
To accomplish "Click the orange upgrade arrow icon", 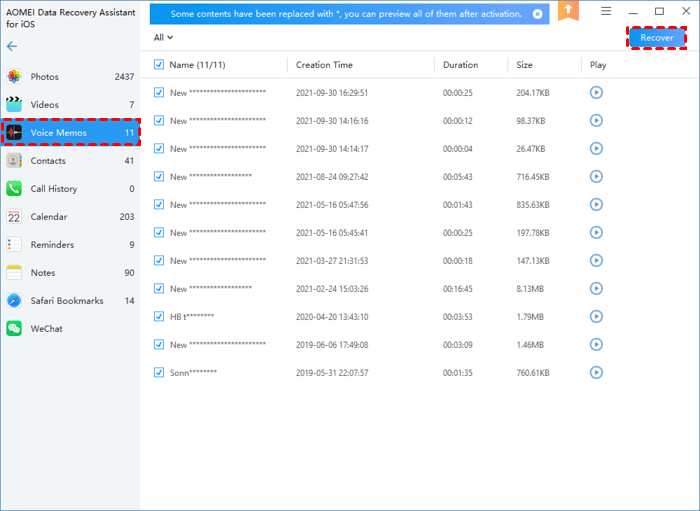I will click(568, 12).
